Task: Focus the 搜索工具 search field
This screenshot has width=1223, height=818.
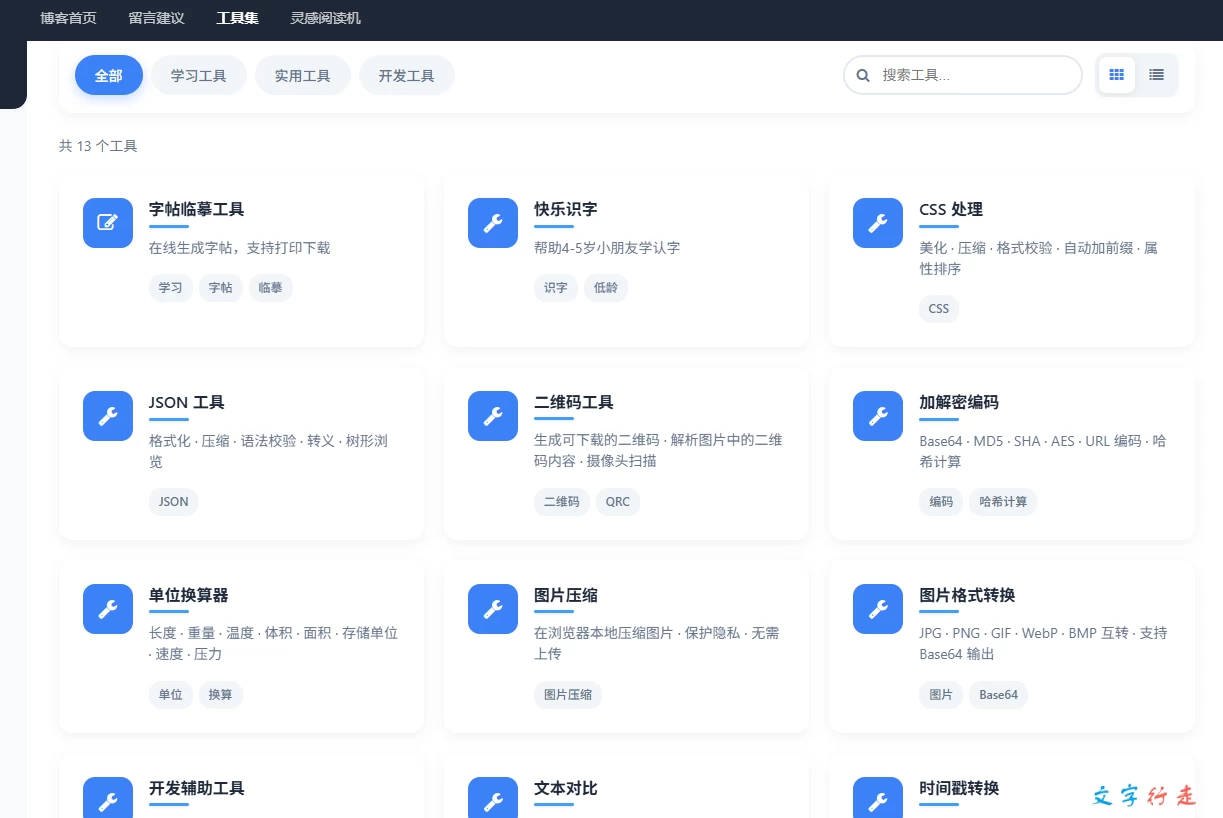Action: (963, 75)
